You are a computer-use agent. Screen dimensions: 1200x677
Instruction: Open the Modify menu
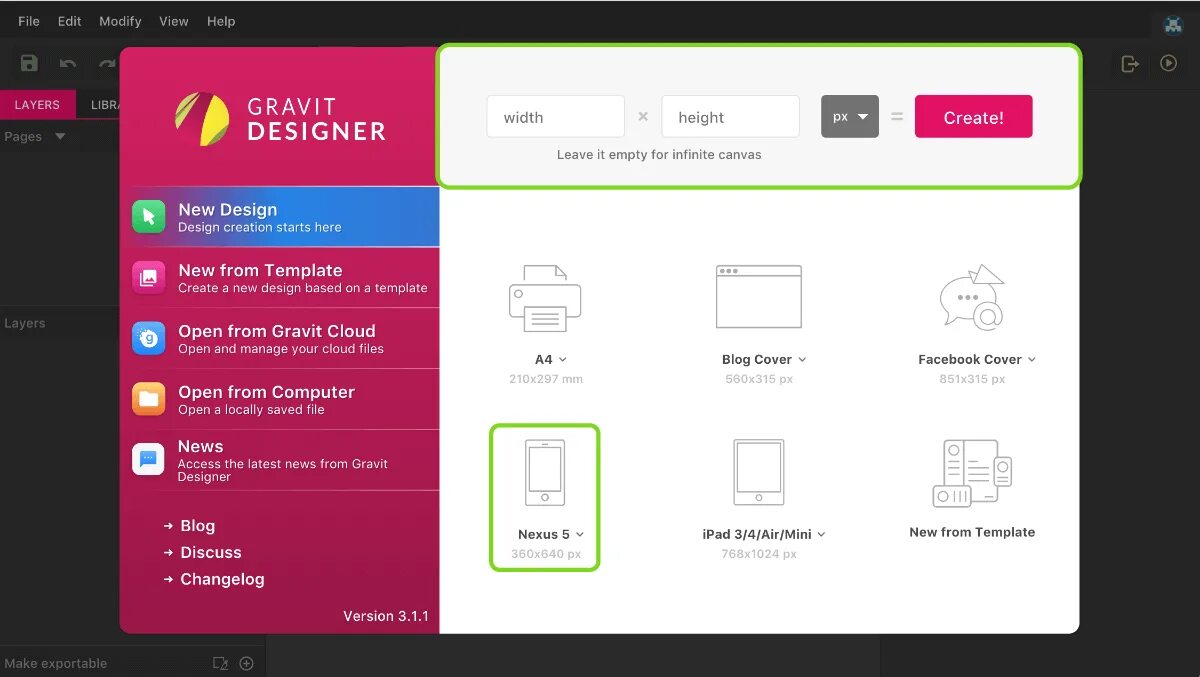click(x=120, y=21)
